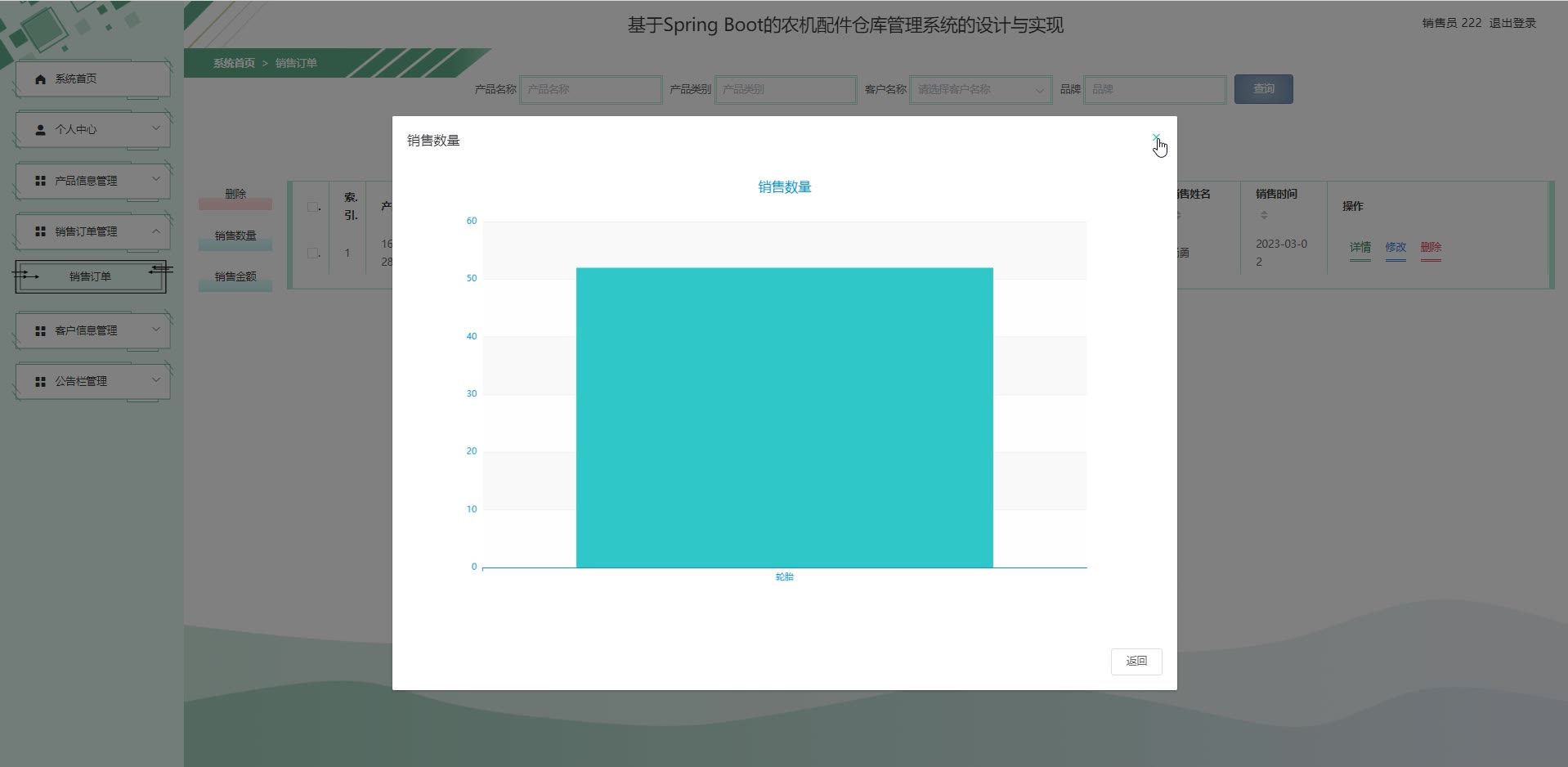This screenshot has width=1568, height=767.
Task: Click 退出登录 at top right
Action: pyautogui.click(x=1512, y=23)
